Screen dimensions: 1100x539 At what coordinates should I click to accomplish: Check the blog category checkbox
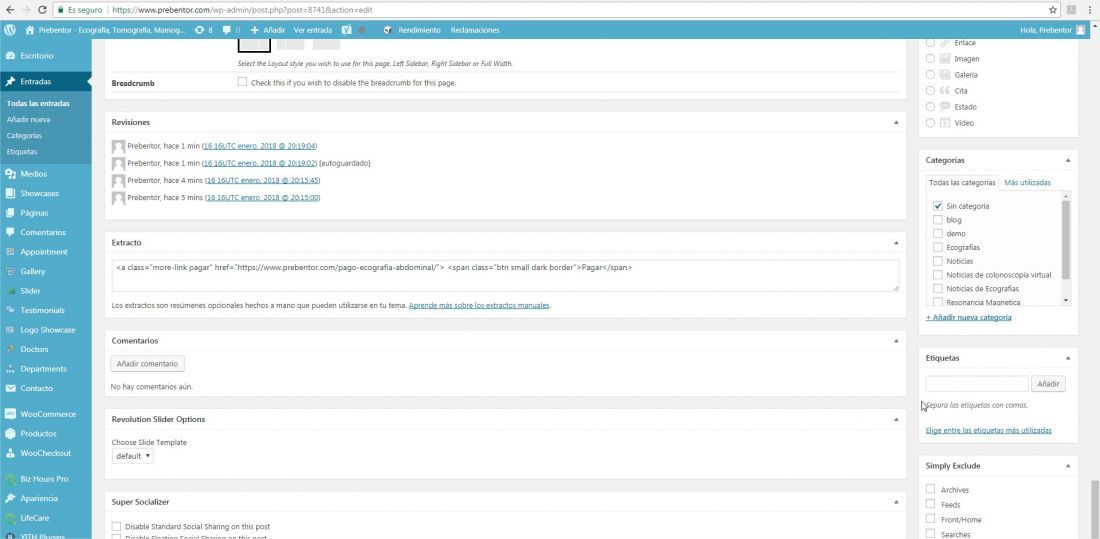[938, 220]
